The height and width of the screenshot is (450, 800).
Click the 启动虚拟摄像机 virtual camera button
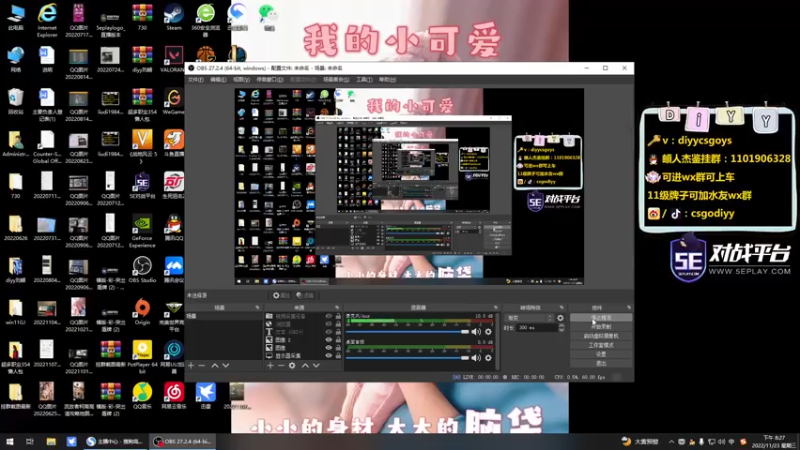click(601, 336)
